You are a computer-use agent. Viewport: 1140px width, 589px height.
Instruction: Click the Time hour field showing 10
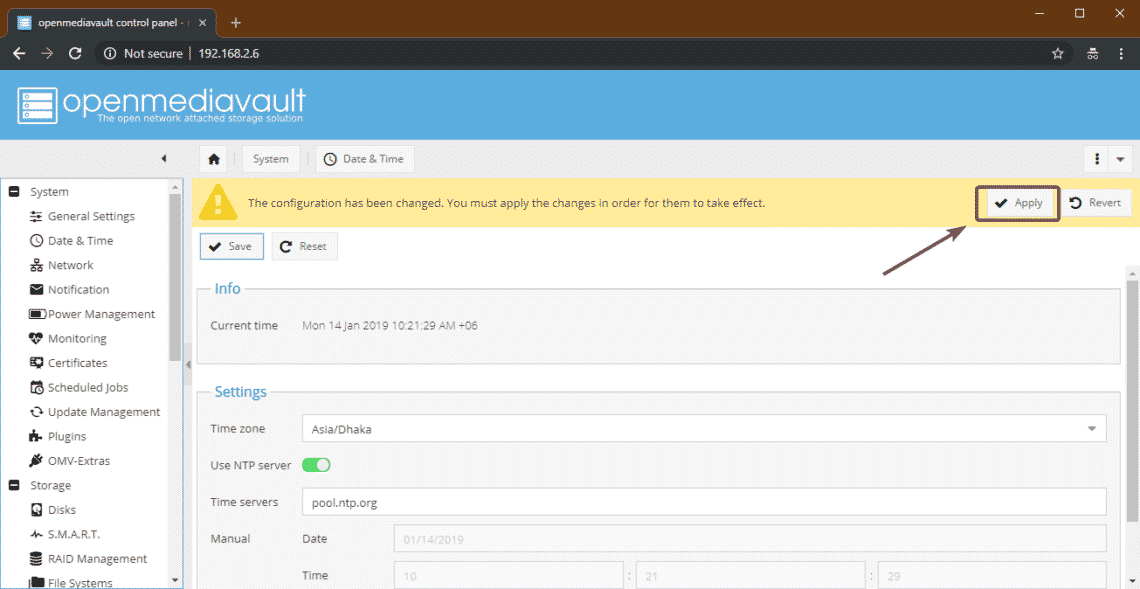[509, 574]
